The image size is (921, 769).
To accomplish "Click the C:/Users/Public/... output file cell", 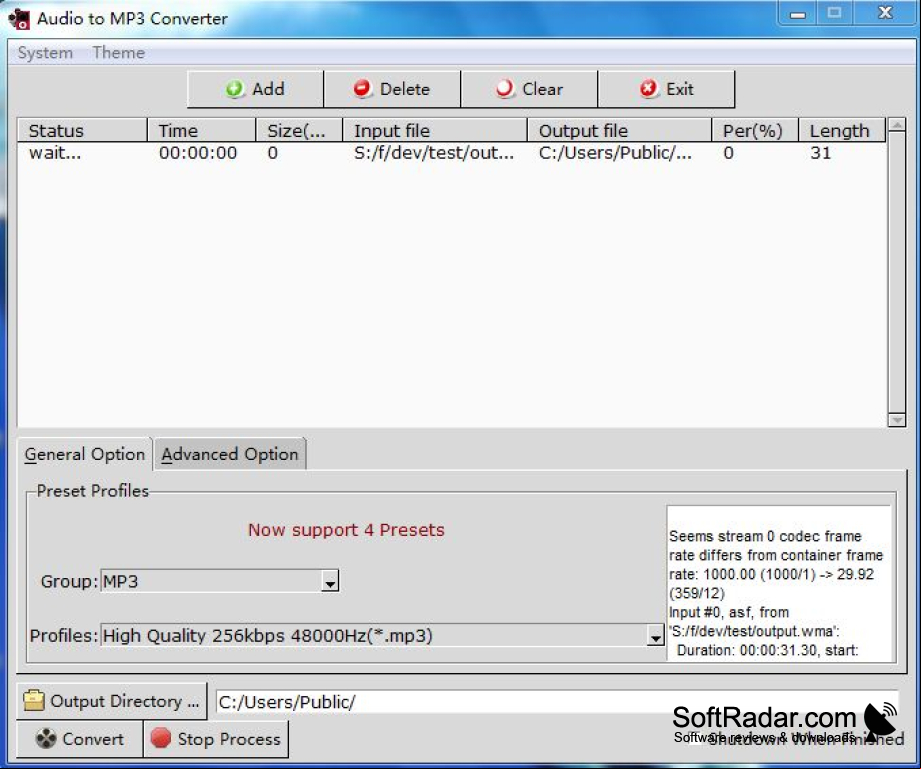I will point(615,153).
